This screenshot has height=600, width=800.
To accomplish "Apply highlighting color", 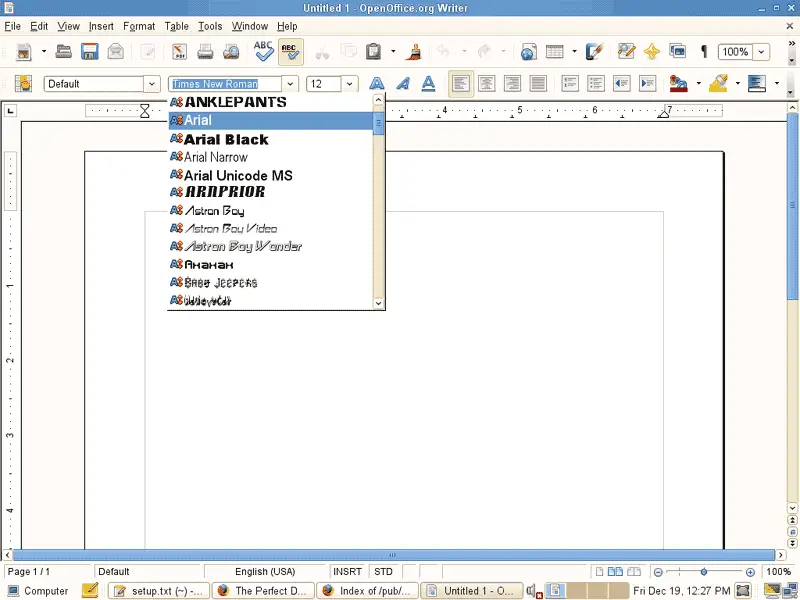I will click(x=718, y=84).
